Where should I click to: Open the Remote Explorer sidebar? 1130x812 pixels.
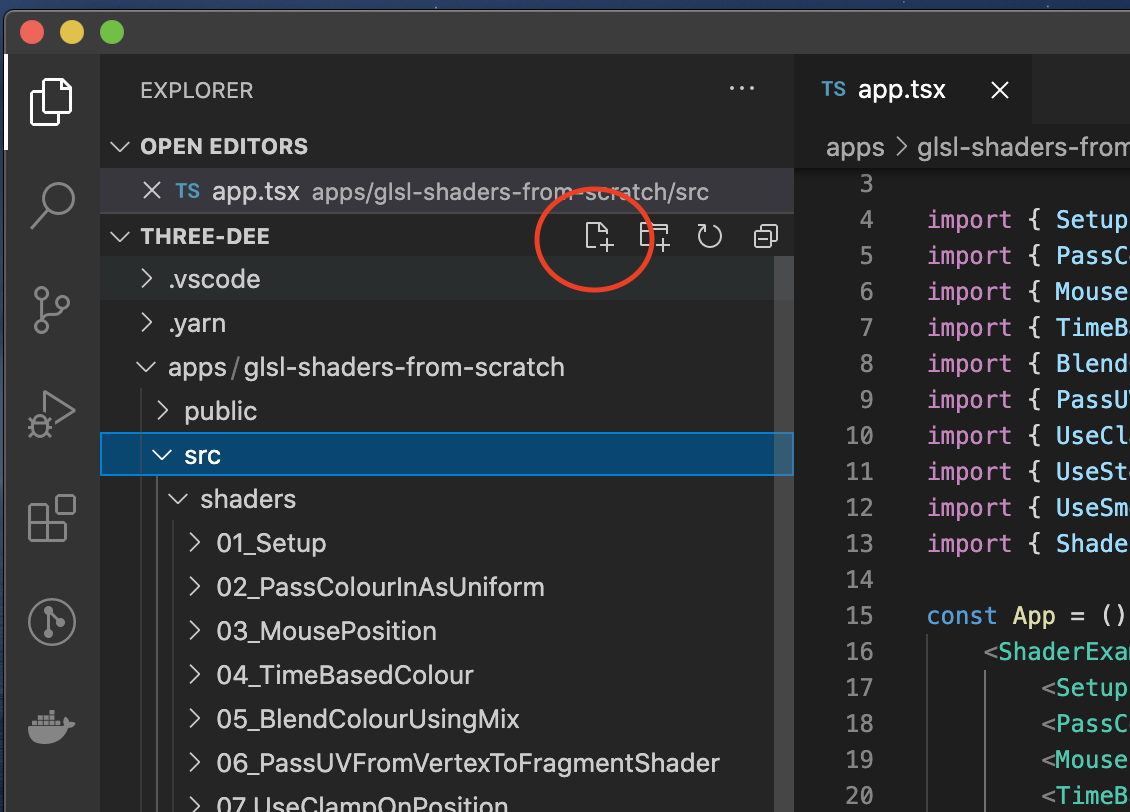[x=50, y=622]
